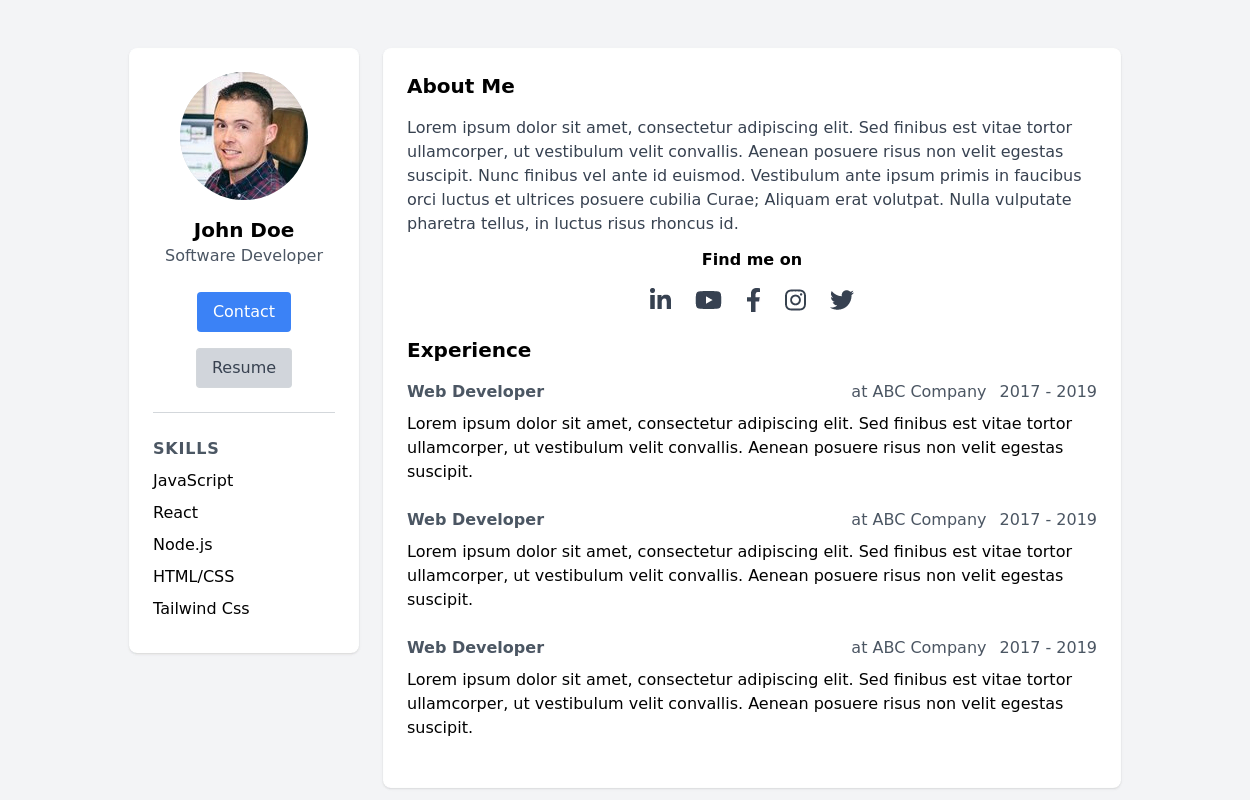Select the name John Doe
1250x800 pixels.
[244, 230]
